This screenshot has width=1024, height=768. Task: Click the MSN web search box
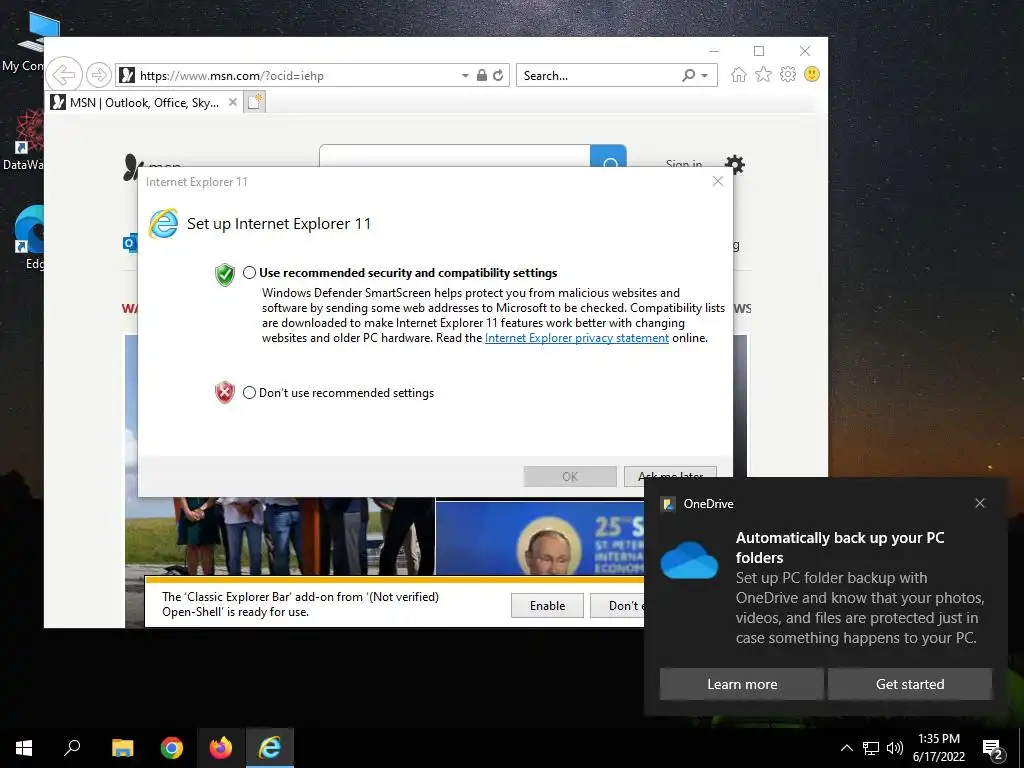(455, 155)
